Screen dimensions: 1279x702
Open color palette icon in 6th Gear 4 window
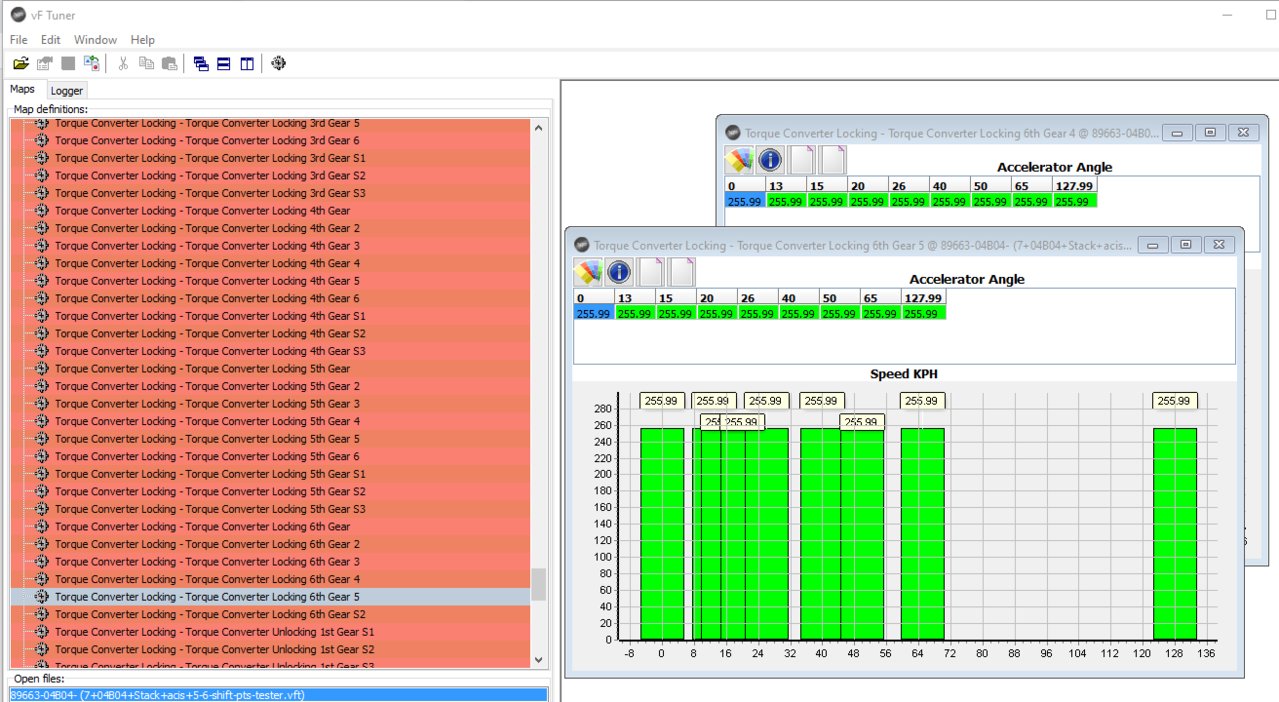pyautogui.click(x=739, y=160)
